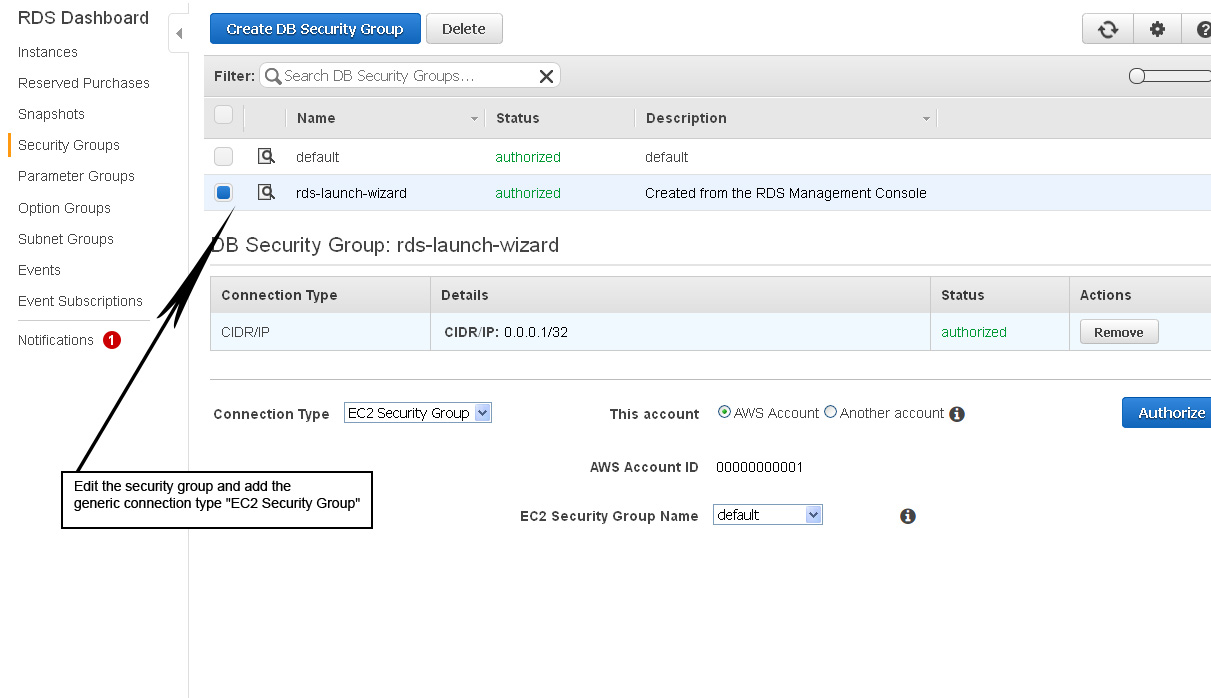Image resolution: width=1211 pixels, height=698 pixels.
Task: Click the search magnifier in the filter box
Action: point(273,76)
